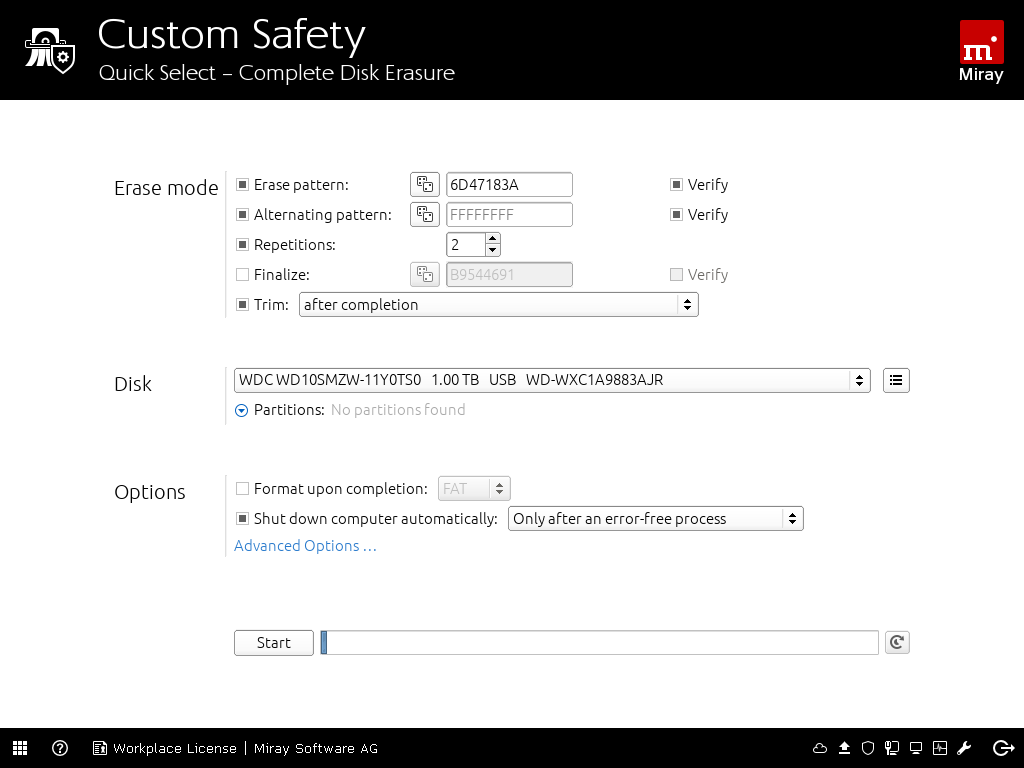Click the Erase pattern input field 6D47183A
The width and height of the screenshot is (1024, 768).
(508, 185)
